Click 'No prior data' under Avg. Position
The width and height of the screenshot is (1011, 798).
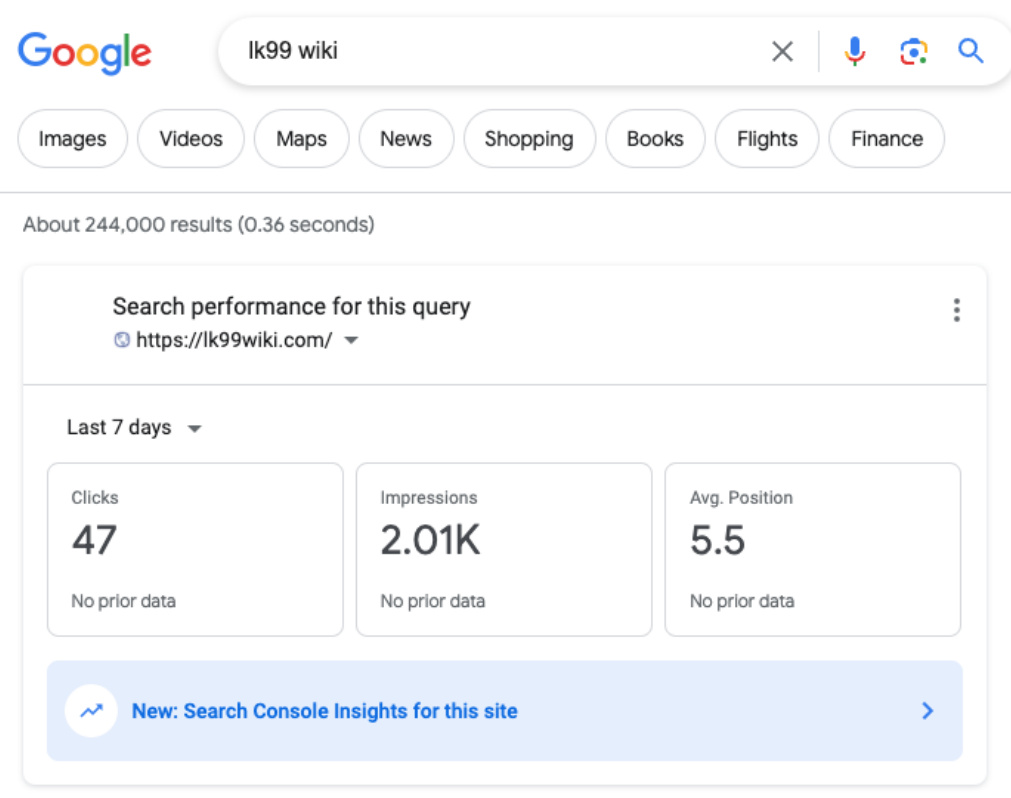(x=742, y=601)
